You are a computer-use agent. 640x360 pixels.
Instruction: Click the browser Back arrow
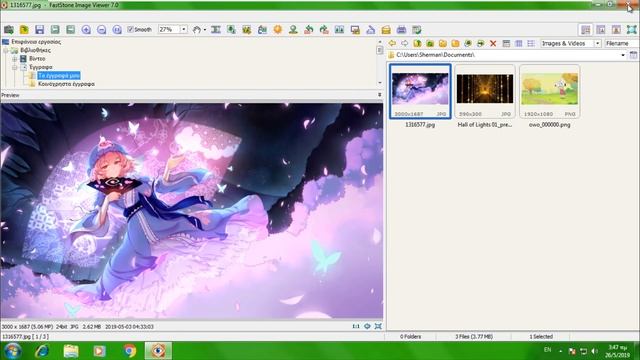392,43
